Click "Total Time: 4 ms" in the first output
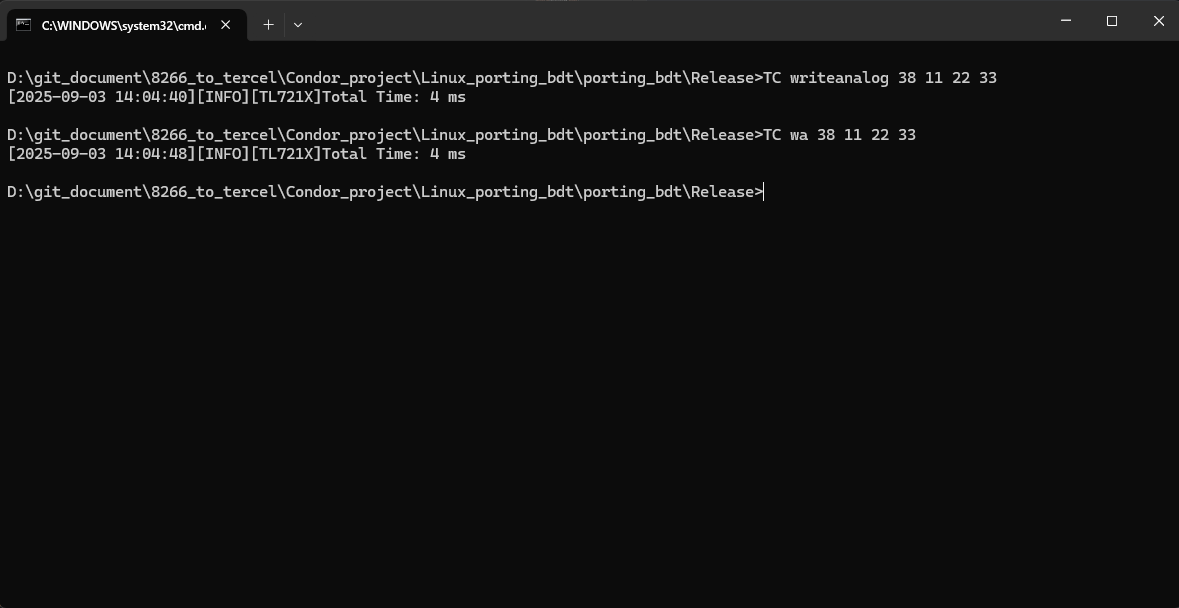This screenshot has width=1179, height=608. click(x=394, y=97)
